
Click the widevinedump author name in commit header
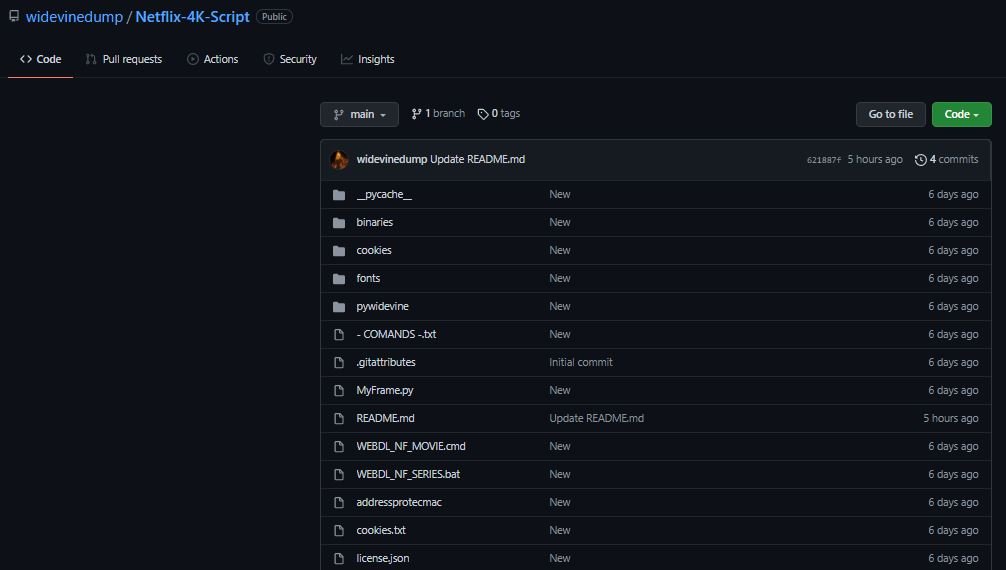pyautogui.click(x=391, y=159)
